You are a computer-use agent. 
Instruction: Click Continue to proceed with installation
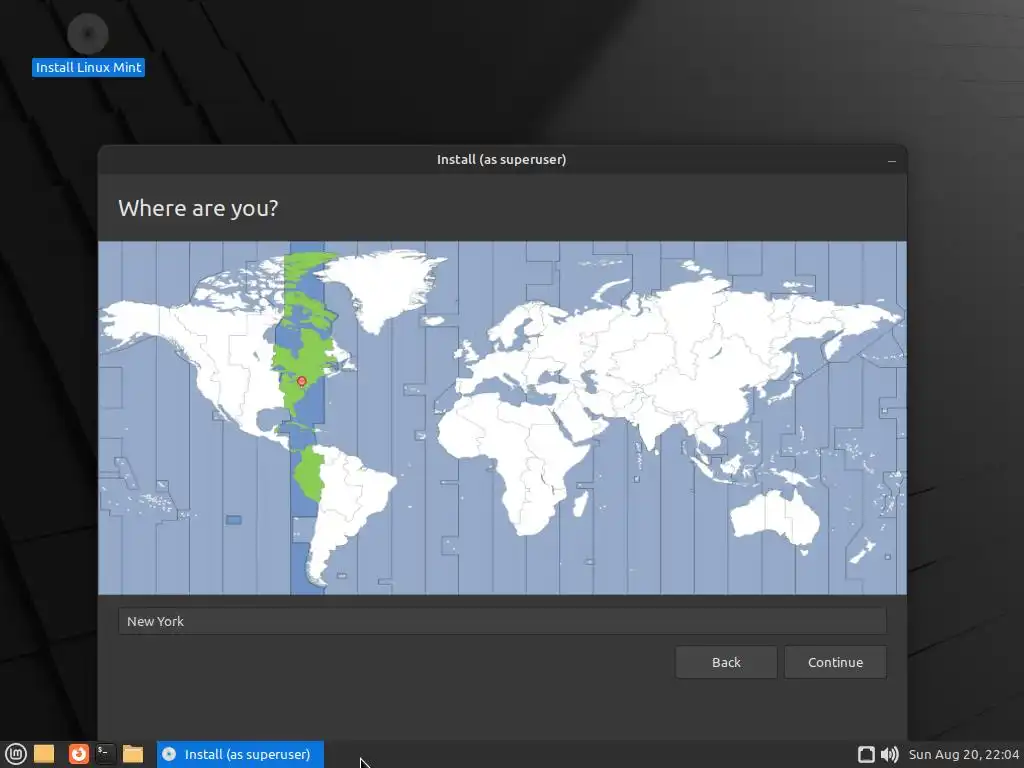(835, 662)
